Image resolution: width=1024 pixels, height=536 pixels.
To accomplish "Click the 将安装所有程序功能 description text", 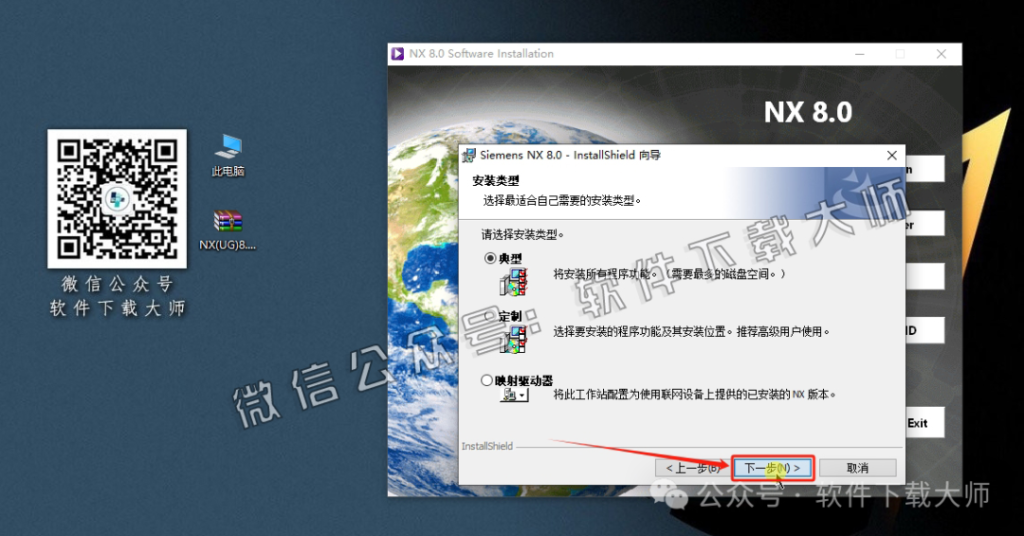I will (669, 274).
